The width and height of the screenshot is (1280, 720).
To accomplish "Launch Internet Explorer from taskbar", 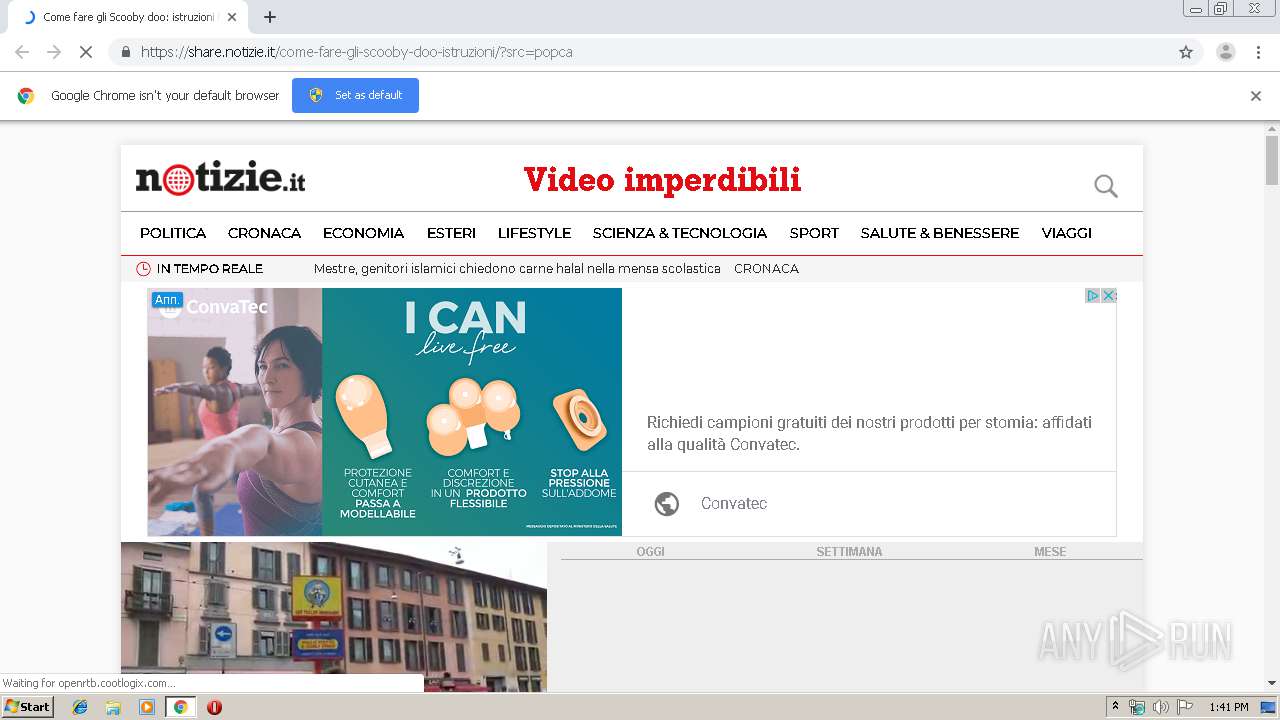I will point(80,707).
